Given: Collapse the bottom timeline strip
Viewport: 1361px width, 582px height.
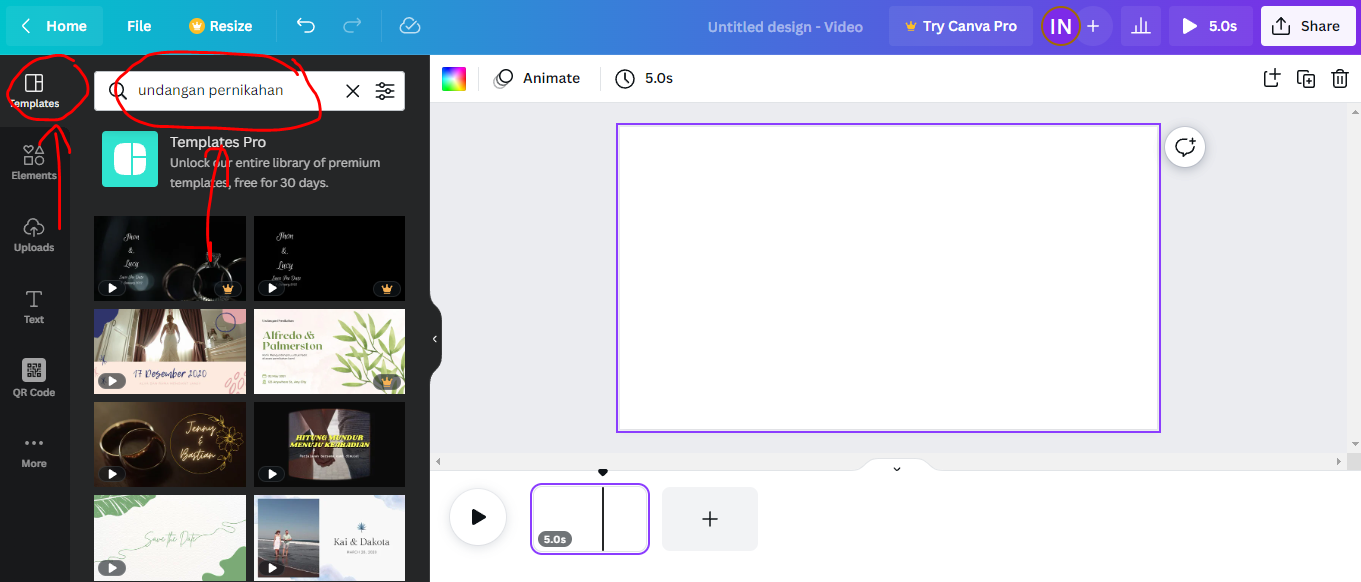Looking at the screenshot, I should [x=896, y=467].
